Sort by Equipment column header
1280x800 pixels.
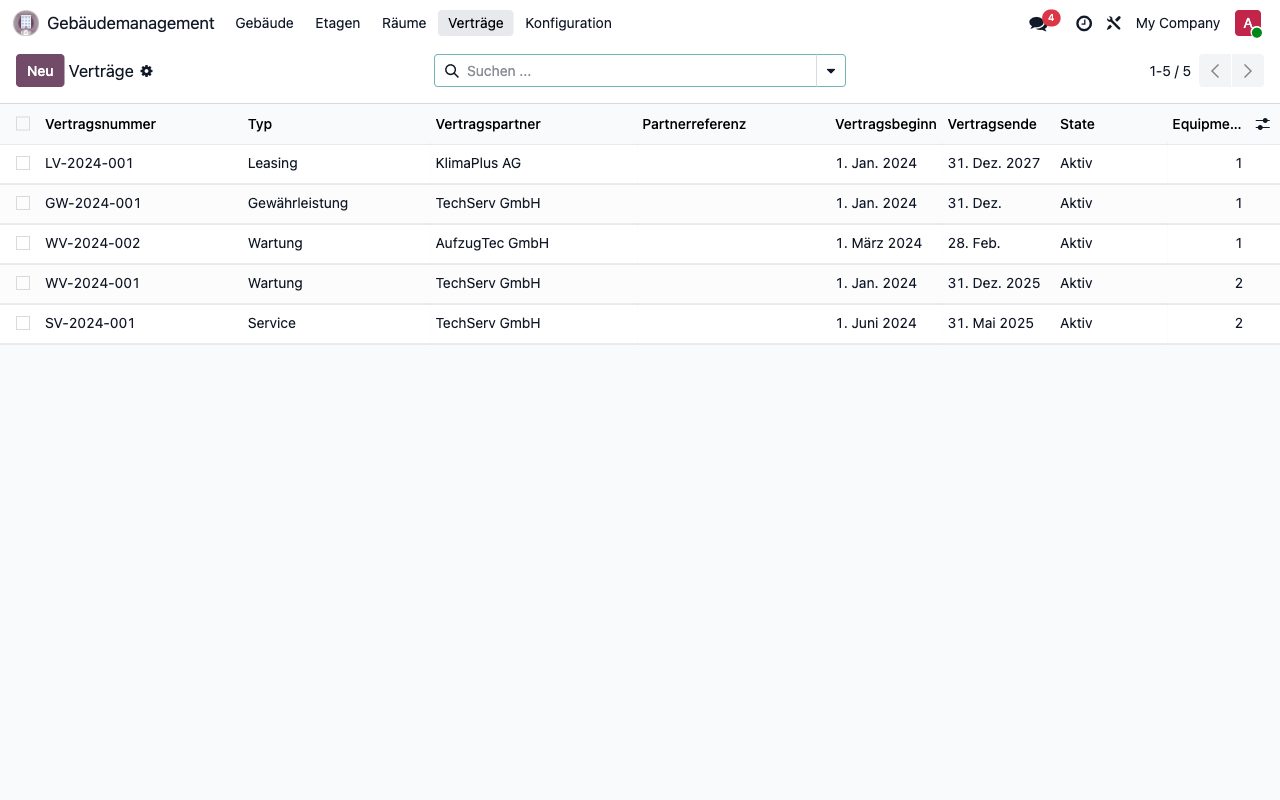(1207, 124)
